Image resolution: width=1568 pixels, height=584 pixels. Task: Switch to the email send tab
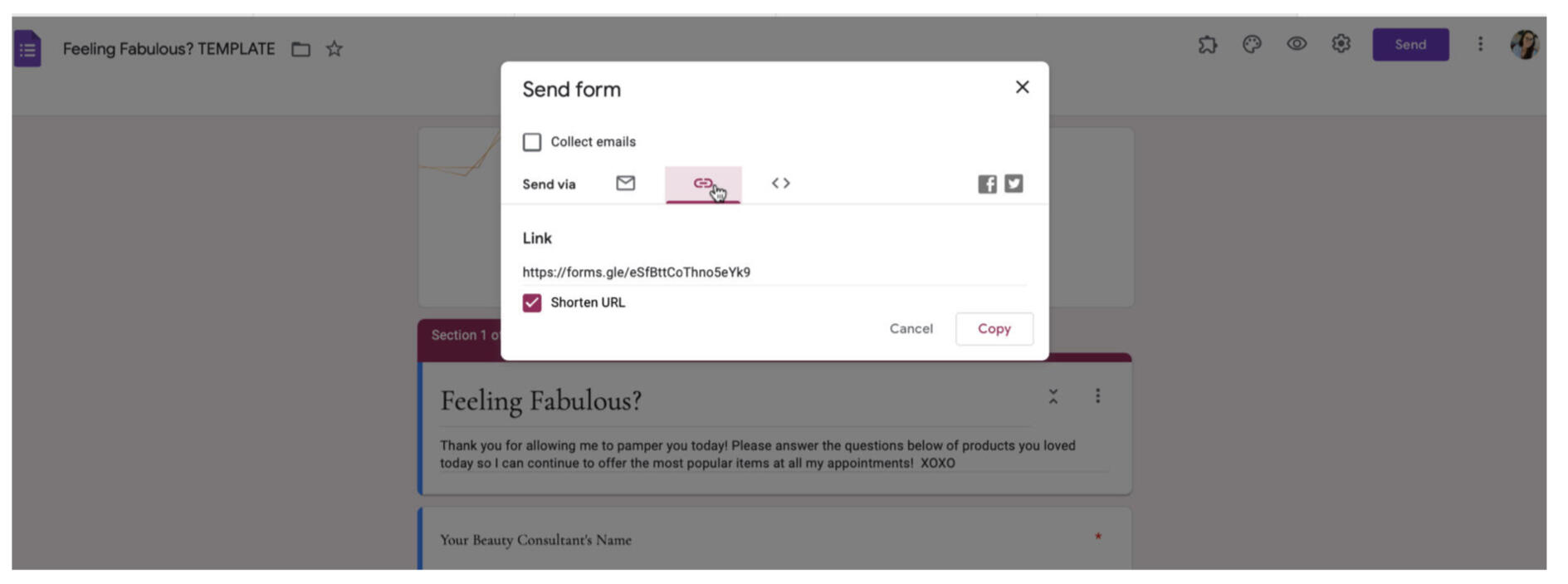click(x=626, y=184)
